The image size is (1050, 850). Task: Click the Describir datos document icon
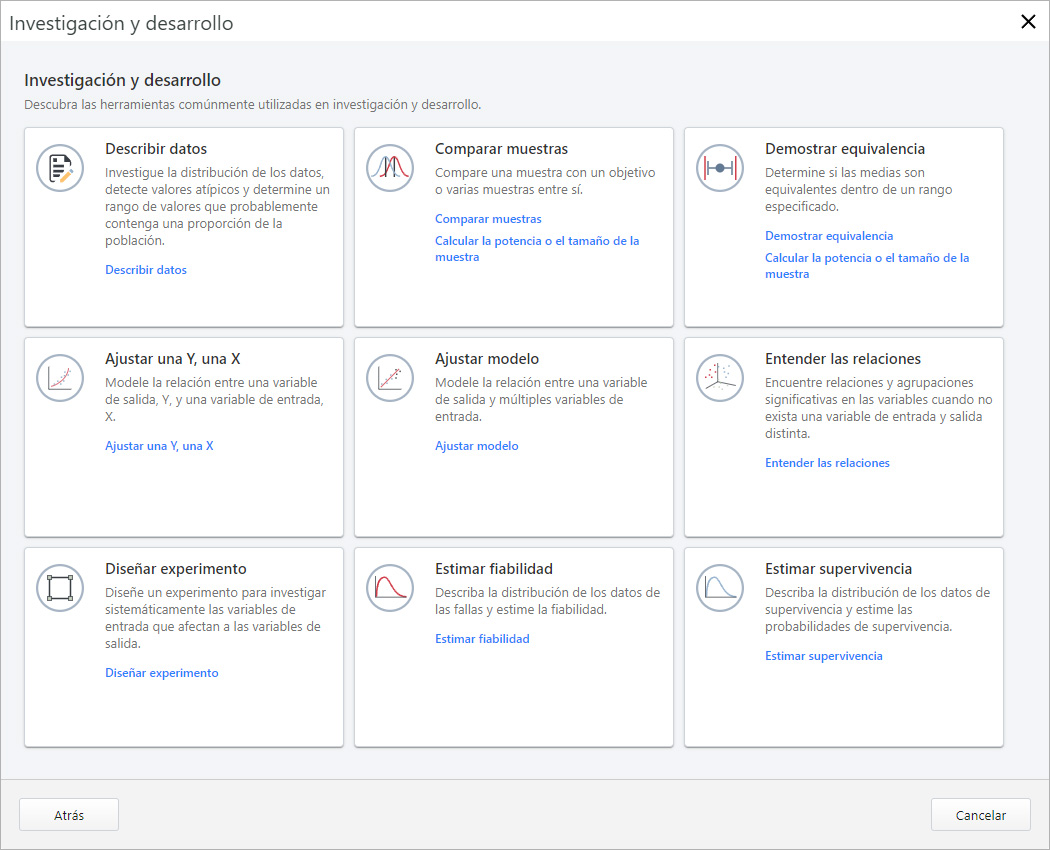click(x=61, y=168)
